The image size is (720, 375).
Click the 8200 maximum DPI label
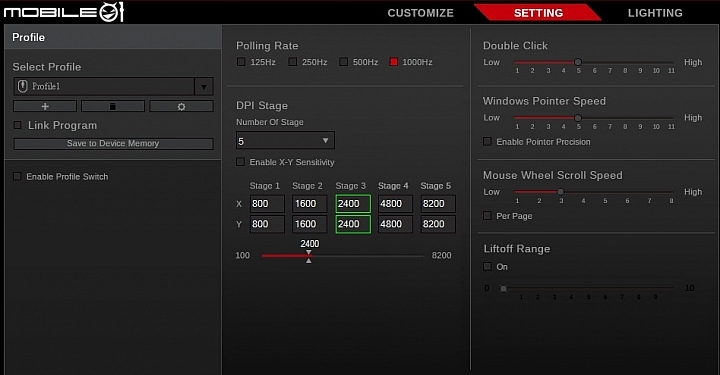pos(442,256)
